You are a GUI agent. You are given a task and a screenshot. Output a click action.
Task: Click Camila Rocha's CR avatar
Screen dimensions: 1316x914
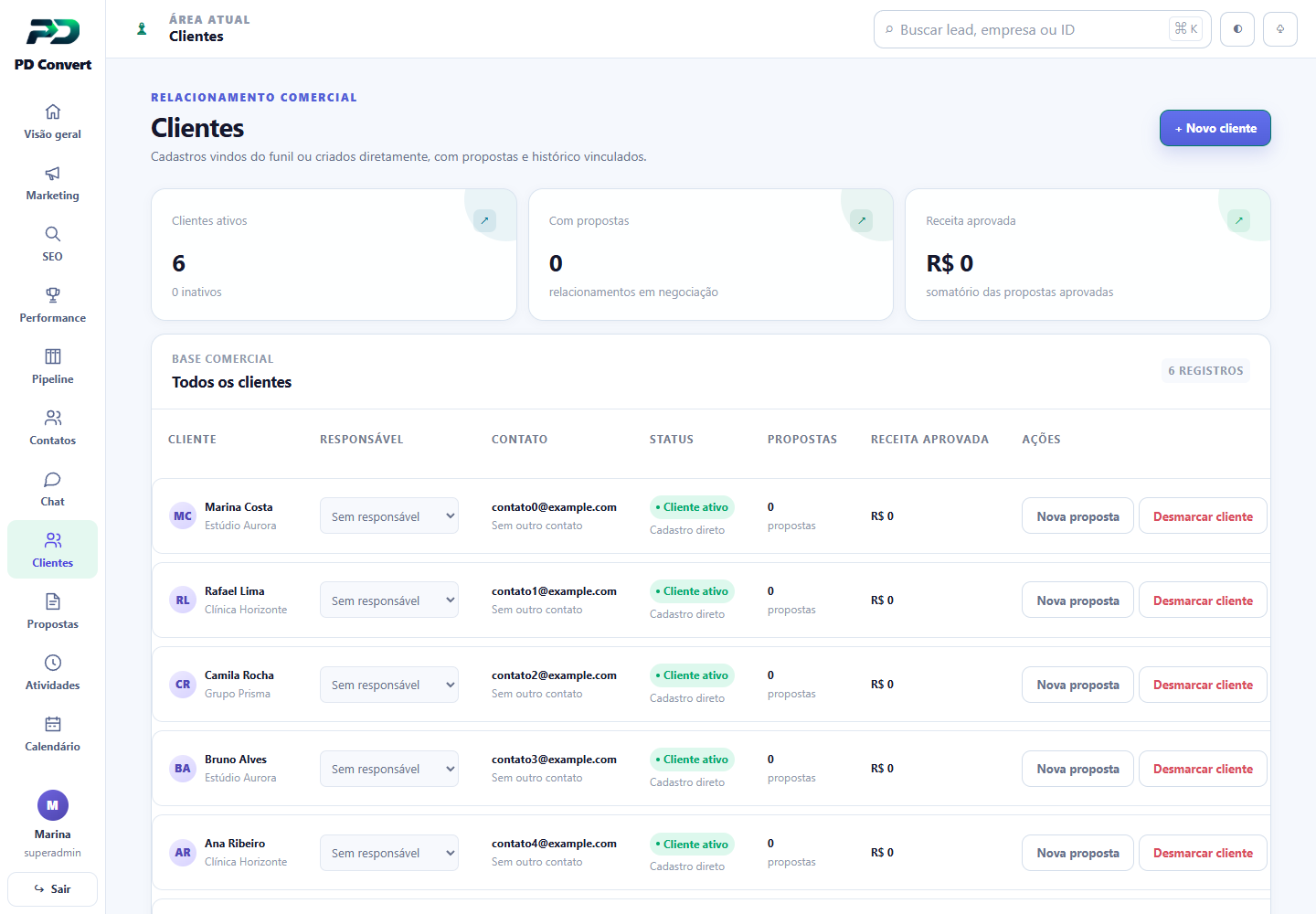pos(183,685)
